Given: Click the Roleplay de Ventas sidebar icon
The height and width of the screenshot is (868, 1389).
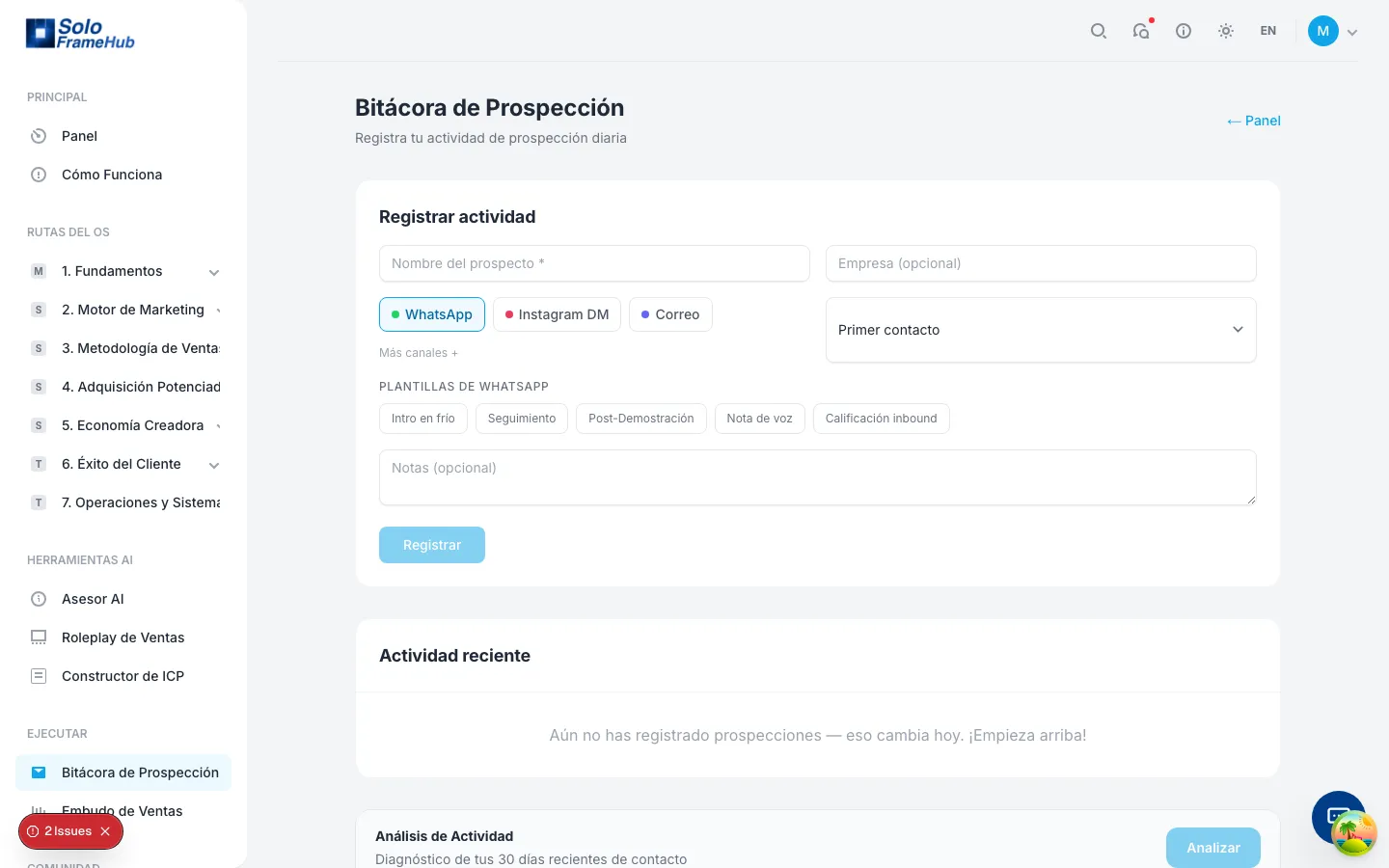Looking at the screenshot, I should tap(39, 637).
